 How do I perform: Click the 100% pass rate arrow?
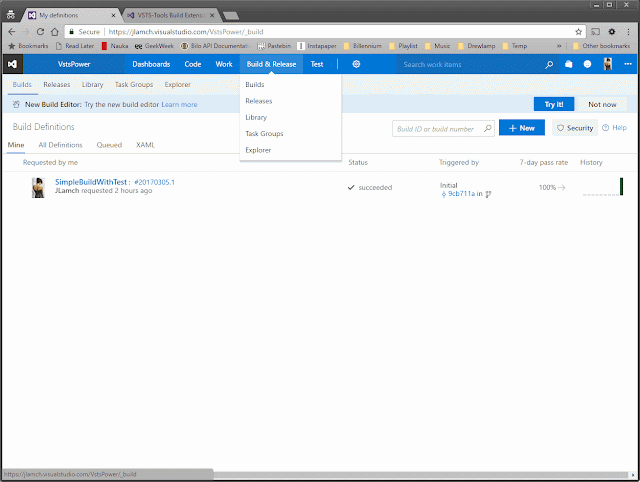pyautogui.click(x=562, y=187)
